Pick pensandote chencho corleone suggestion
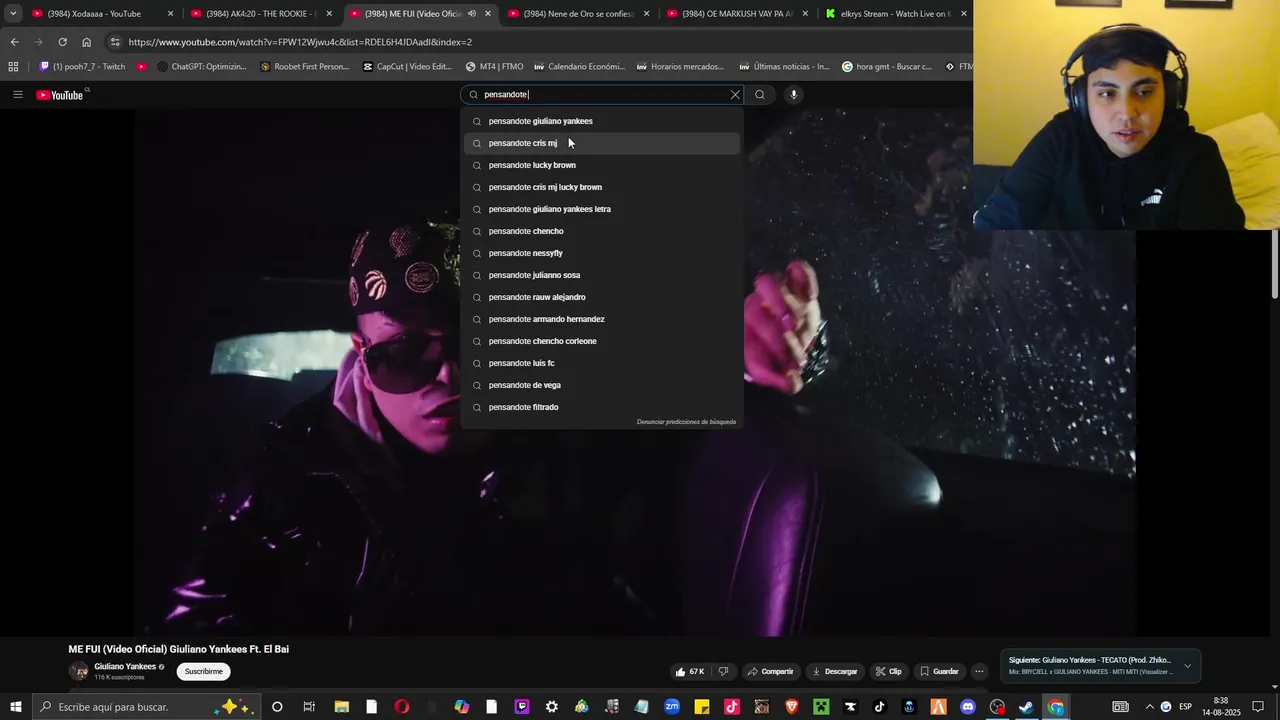The image size is (1280, 720). [x=602, y=341]
